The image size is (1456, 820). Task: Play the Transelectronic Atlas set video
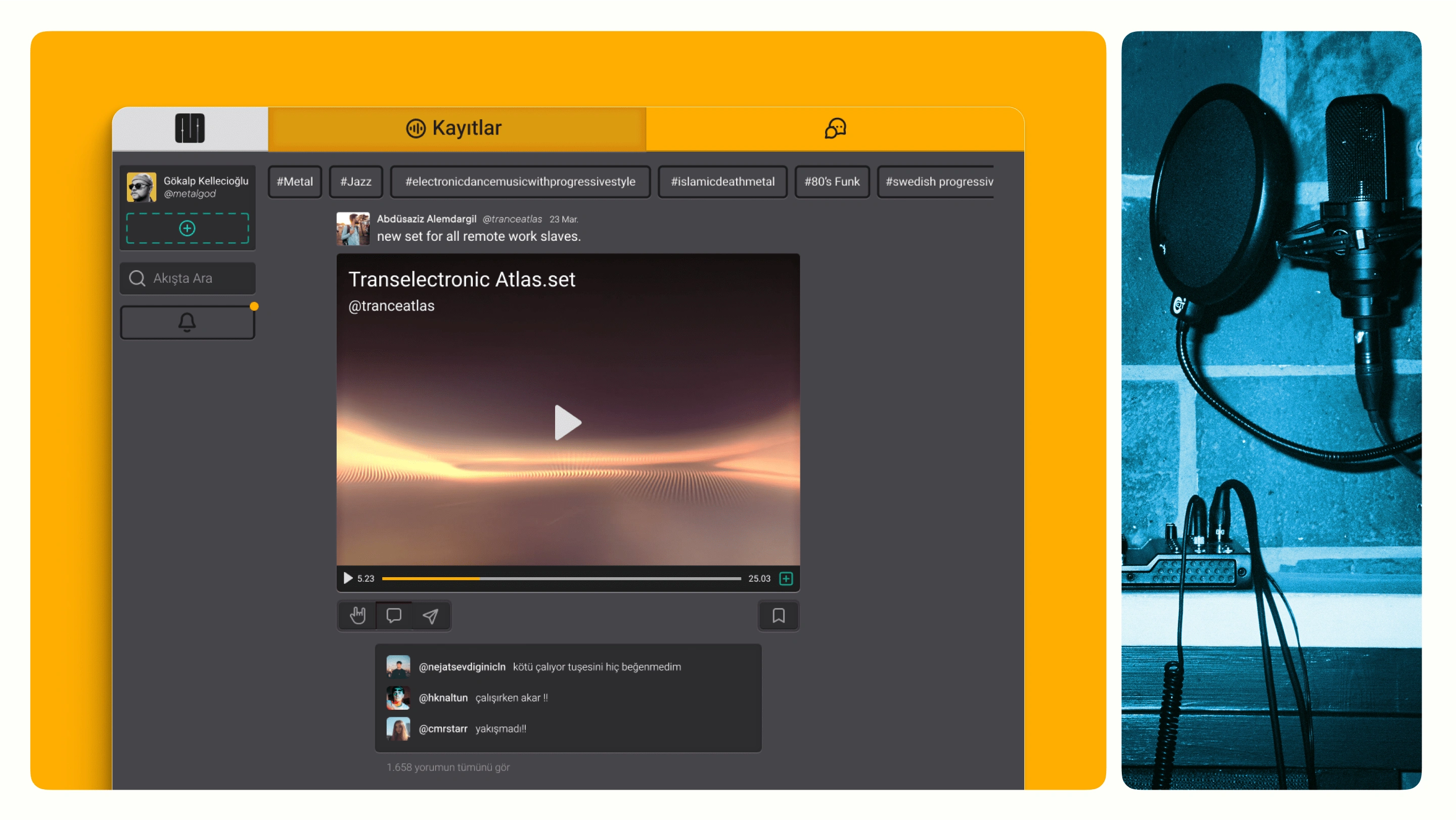567,422
